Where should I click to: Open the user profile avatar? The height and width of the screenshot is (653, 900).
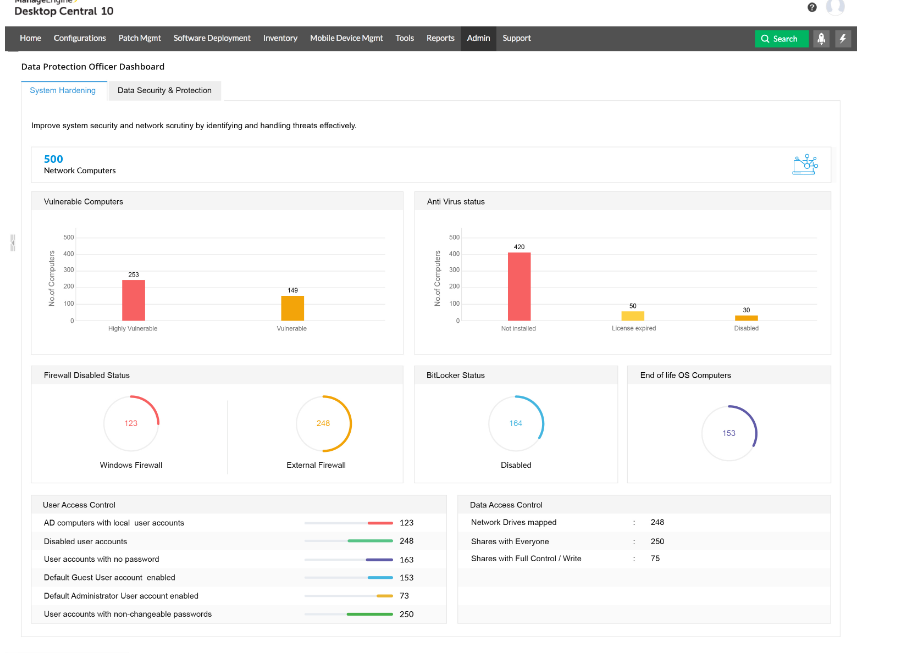[835, 6]
